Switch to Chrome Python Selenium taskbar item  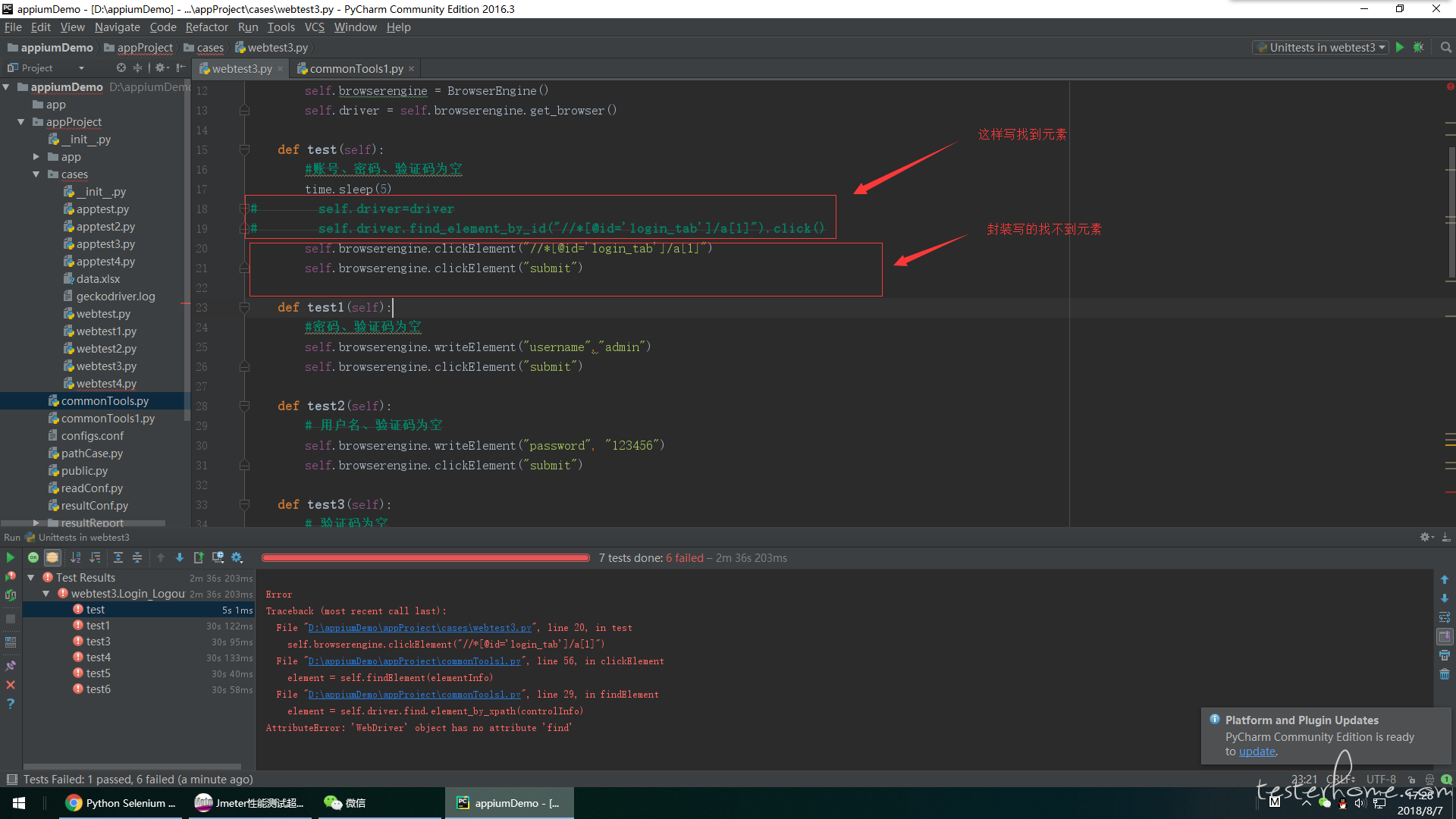121,803
